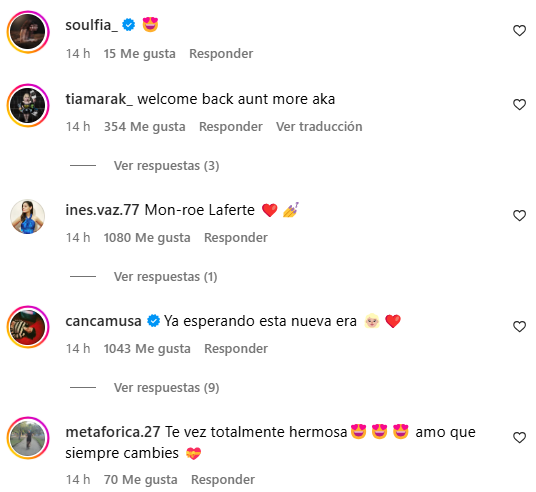The width and height of the screenshot is (536, 492).
Task: Like tiamarak_'s welcome back comment
Action: [x=519, y=105]
